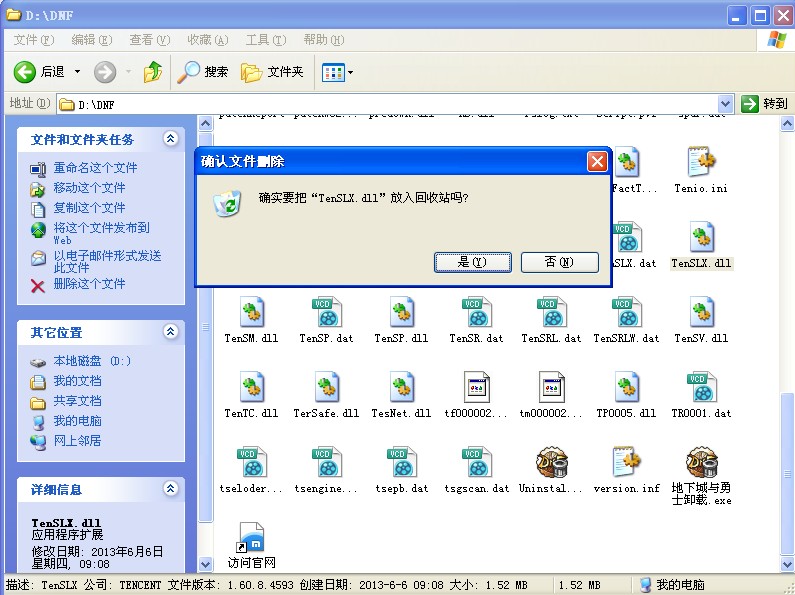Open the address bar dropdown arrow
This screenshot has height=595, width=795.
pos(726,104)
